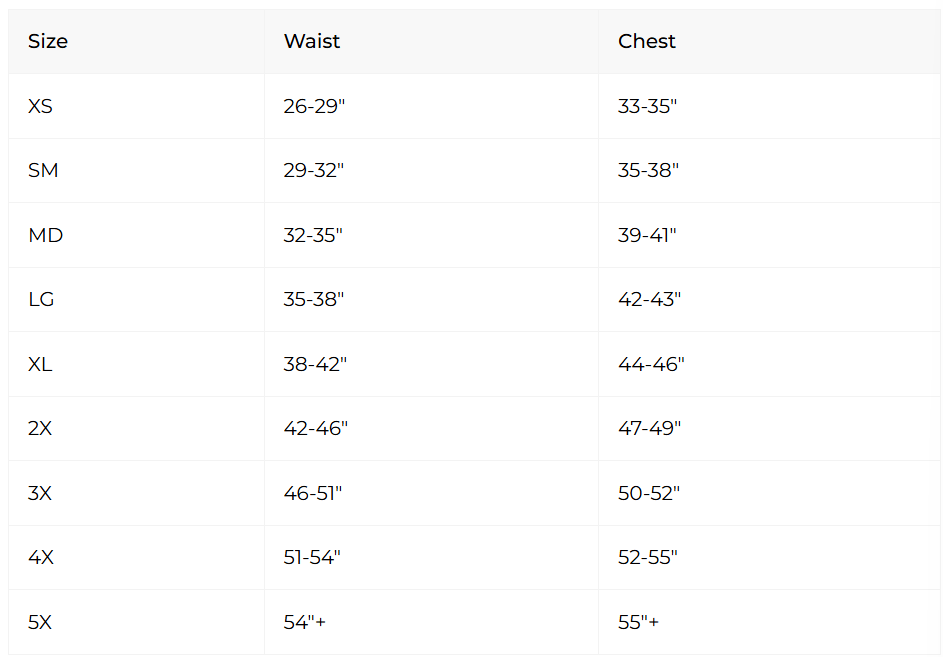Click the Waist column header

312,42
